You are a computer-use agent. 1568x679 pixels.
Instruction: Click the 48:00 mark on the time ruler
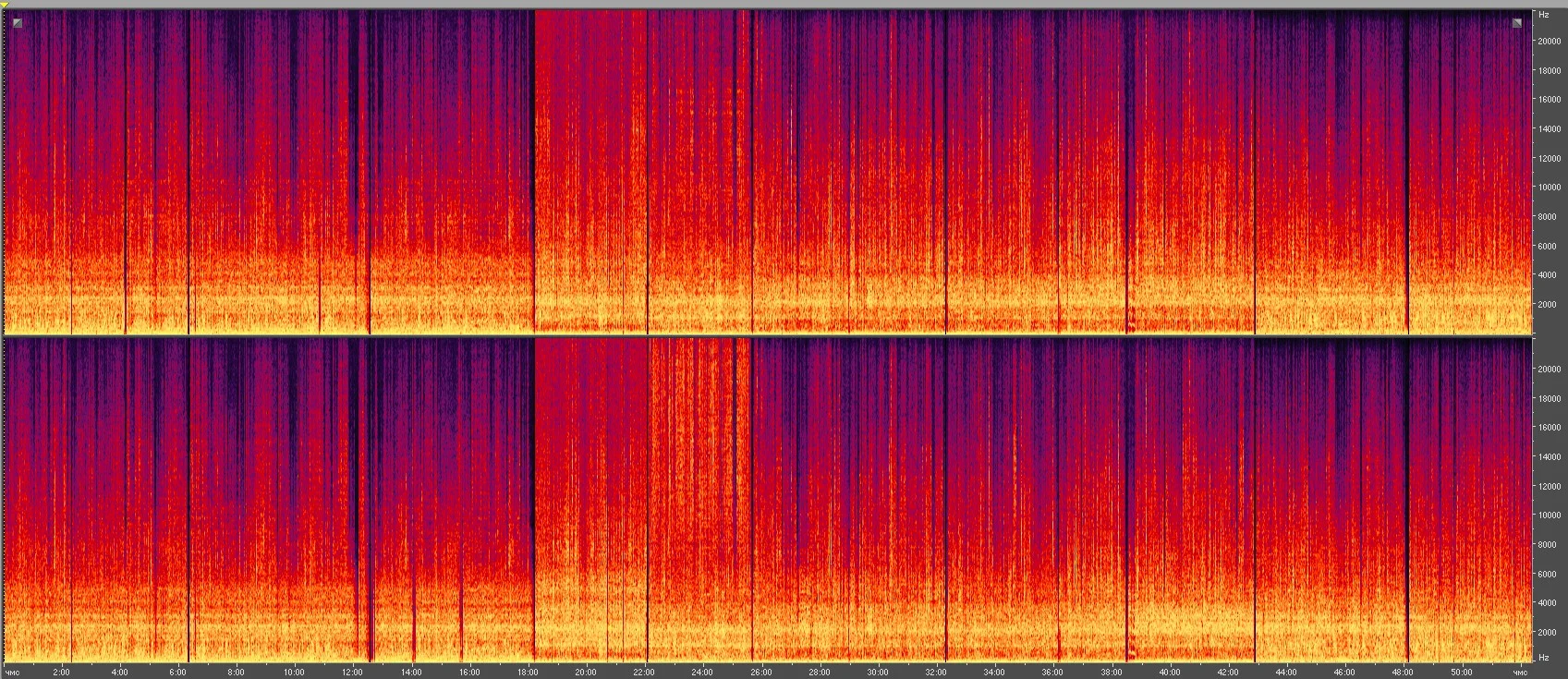1402,672
